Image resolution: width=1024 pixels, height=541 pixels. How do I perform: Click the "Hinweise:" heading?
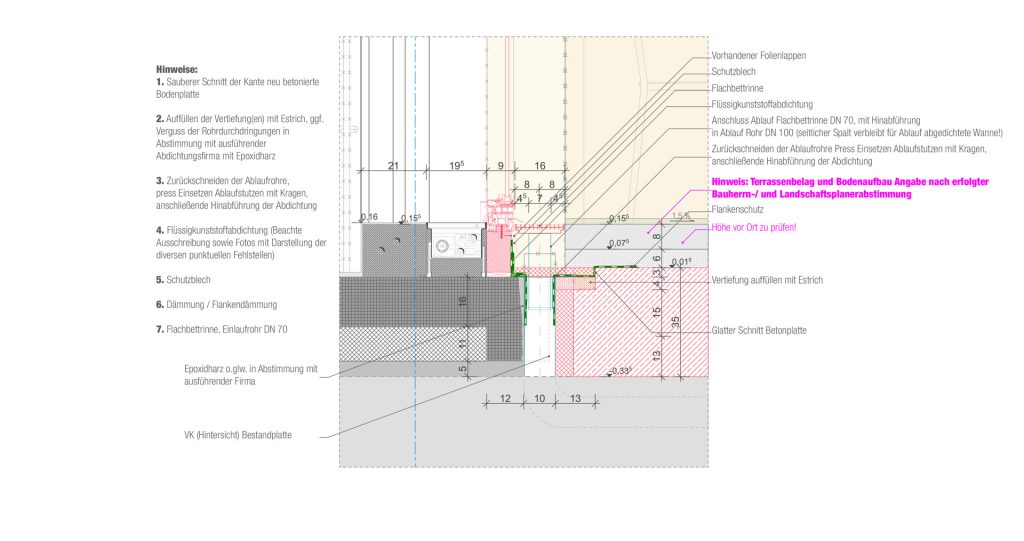point(177,69)
